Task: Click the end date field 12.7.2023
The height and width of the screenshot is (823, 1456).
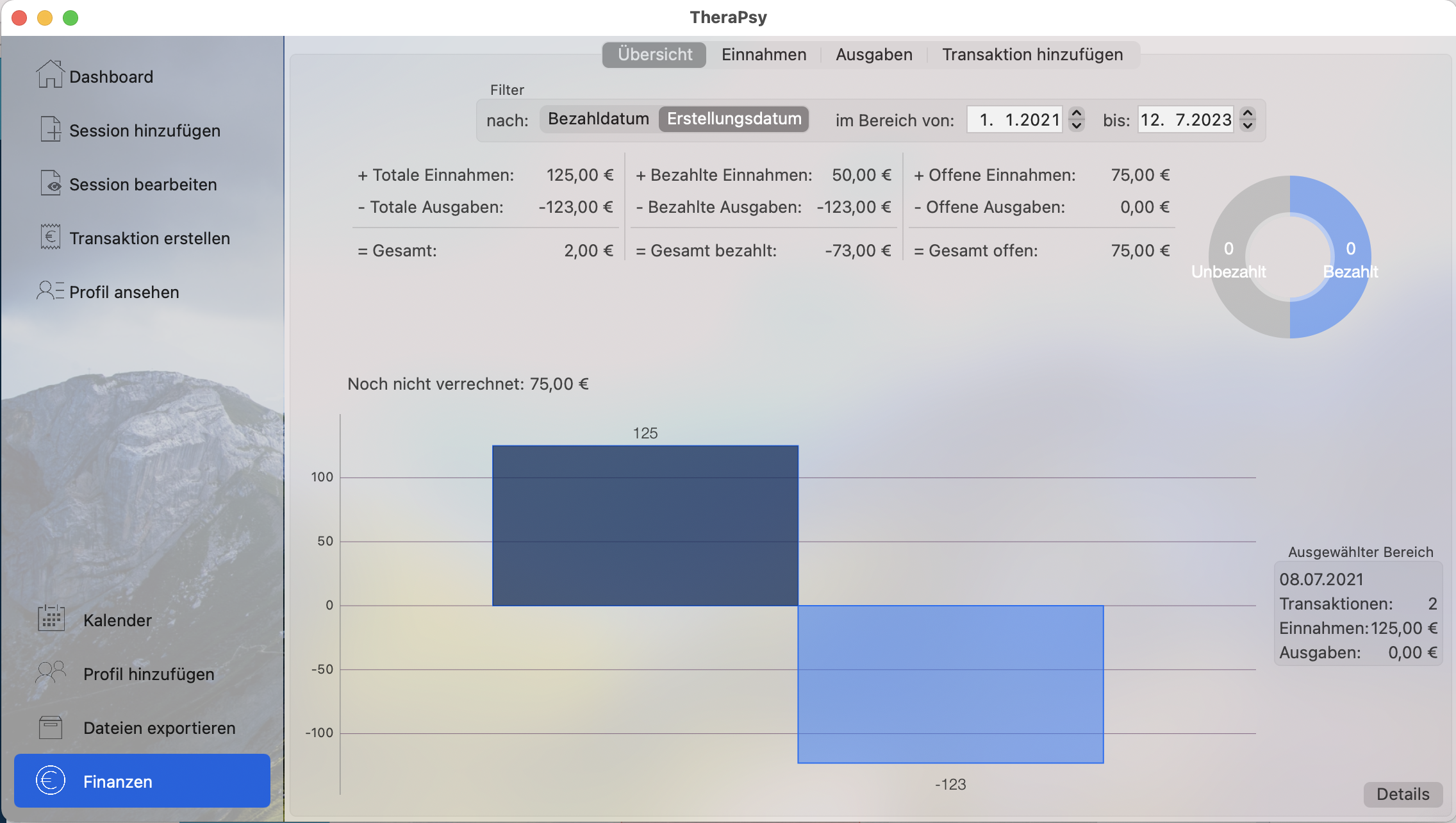Action: pos(1186,120)
